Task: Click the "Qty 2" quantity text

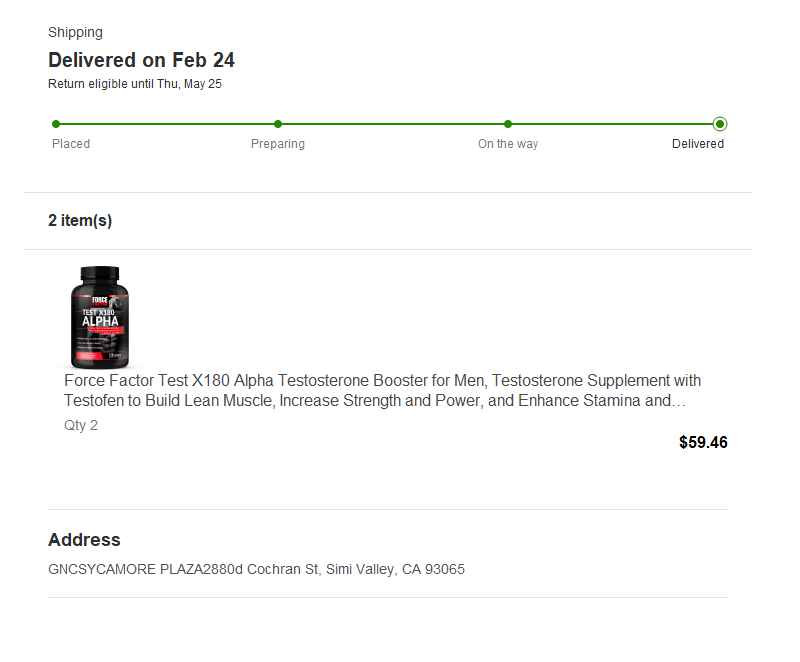Action: 81,425
